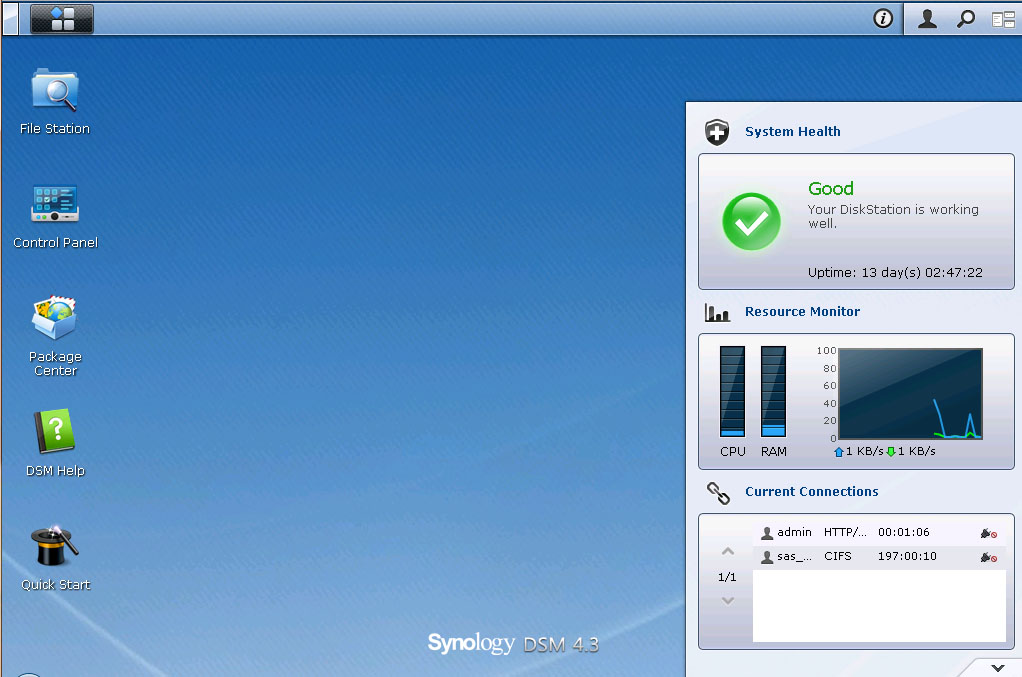Select the admin HTTP connection row
Viewport: 1022px width, 677px height.
(x=879, y=533)
